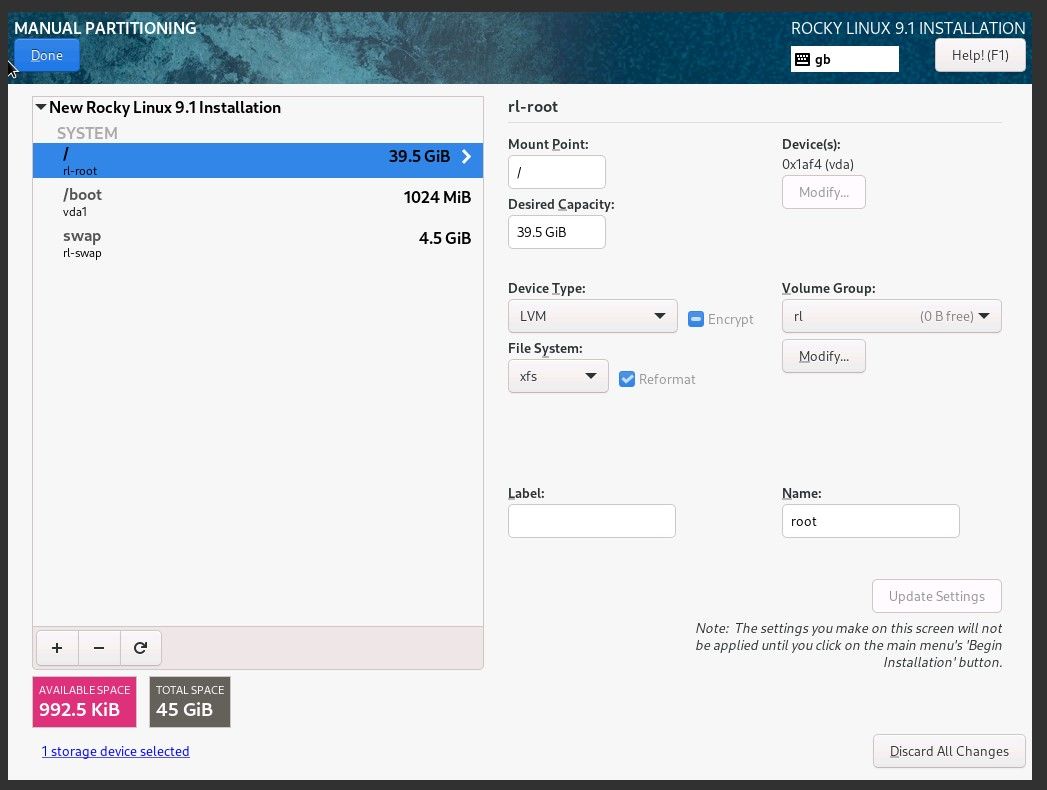Toggle the Reformat checkbox
This screenshot has height=790, width=1047.
pos(627,379)
